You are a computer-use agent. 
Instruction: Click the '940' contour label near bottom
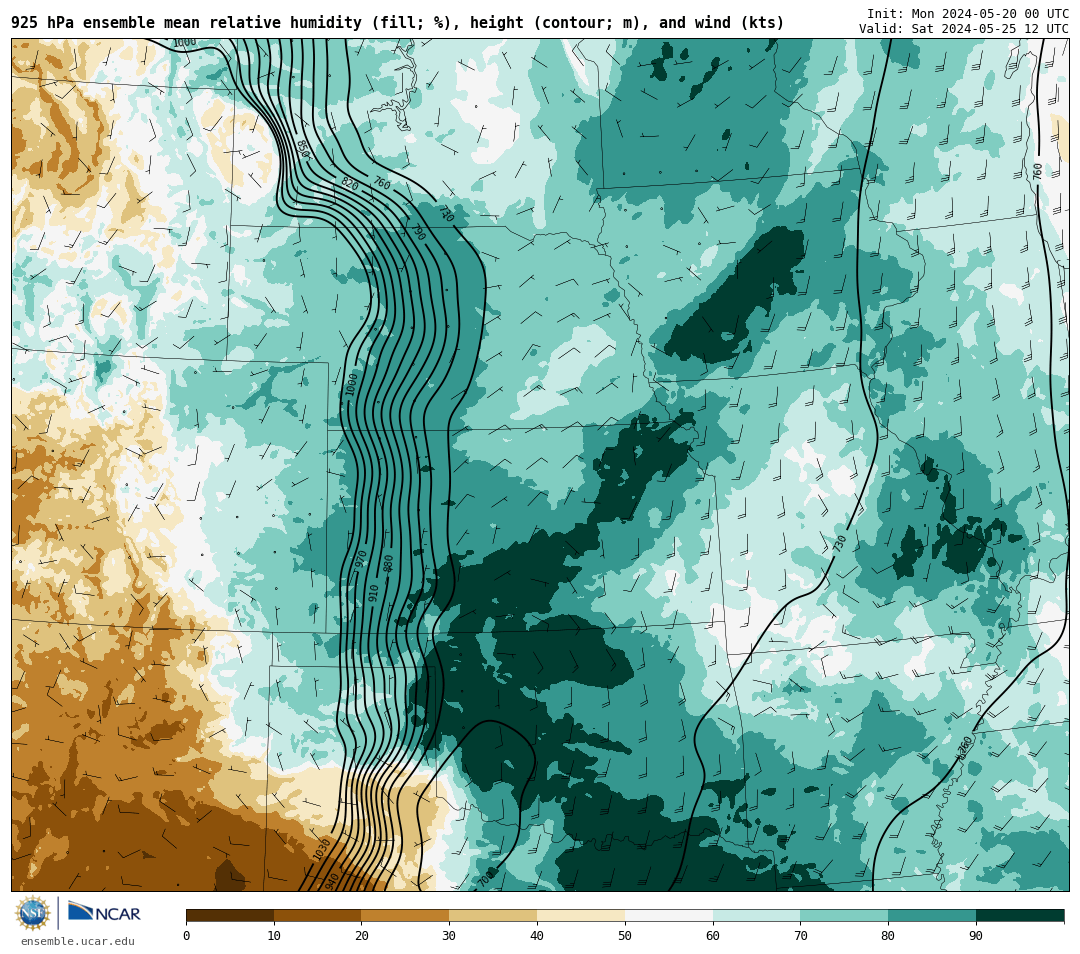331,880
